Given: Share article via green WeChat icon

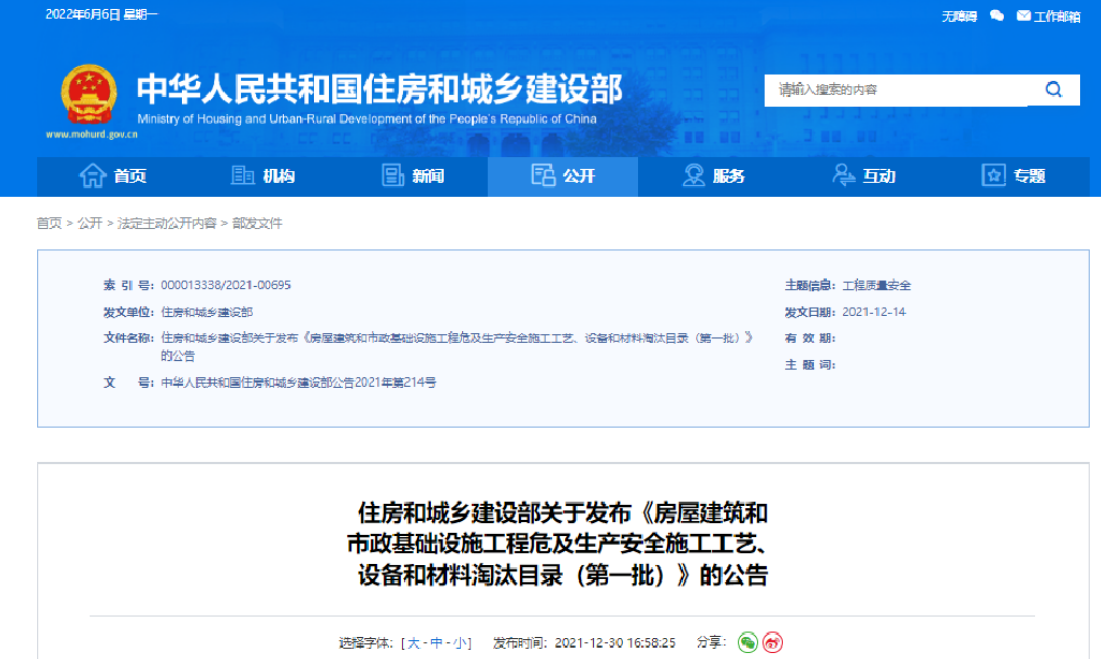Looking at the screenshot, I should [x=747, y=642].
